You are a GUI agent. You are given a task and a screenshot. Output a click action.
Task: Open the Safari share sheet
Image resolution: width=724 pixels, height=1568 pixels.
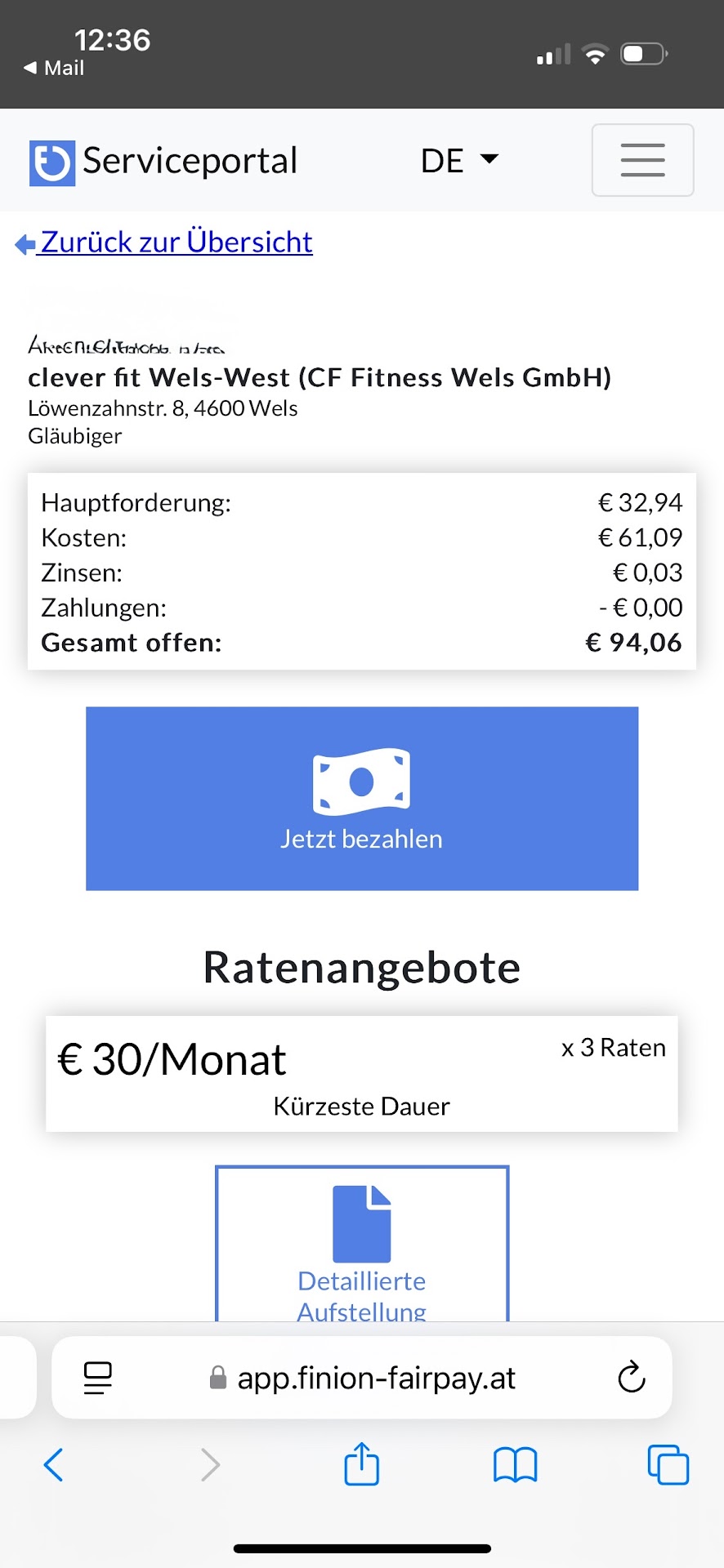point(361,1464)
